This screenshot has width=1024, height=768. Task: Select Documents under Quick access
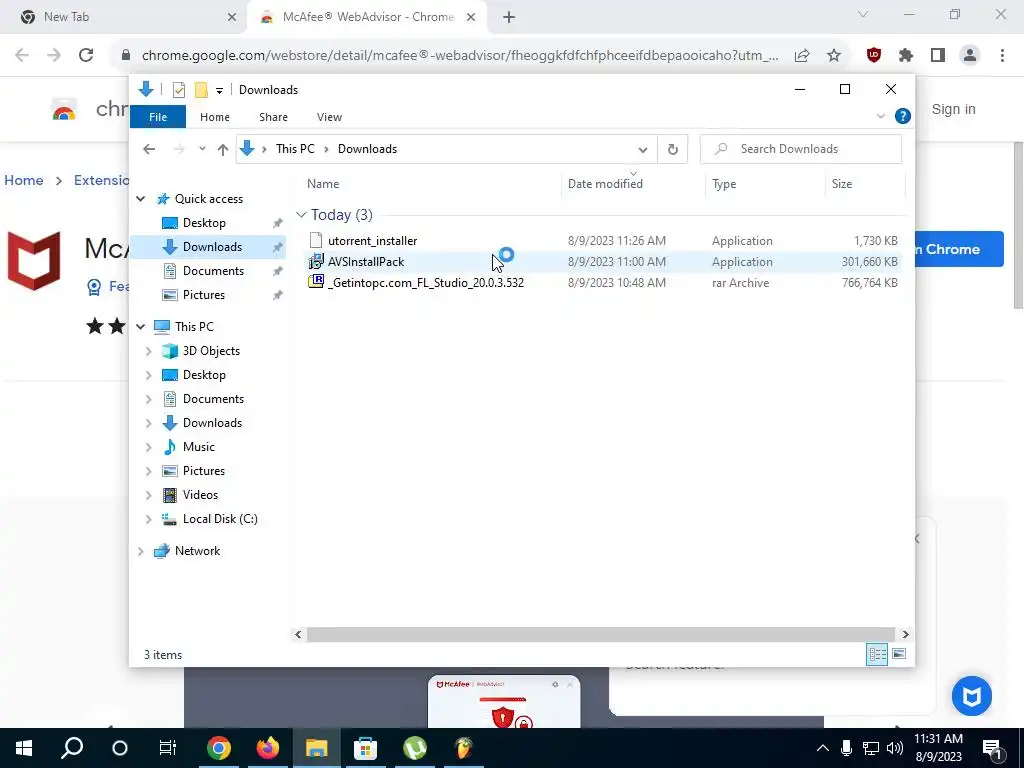(x=213, y=271)
